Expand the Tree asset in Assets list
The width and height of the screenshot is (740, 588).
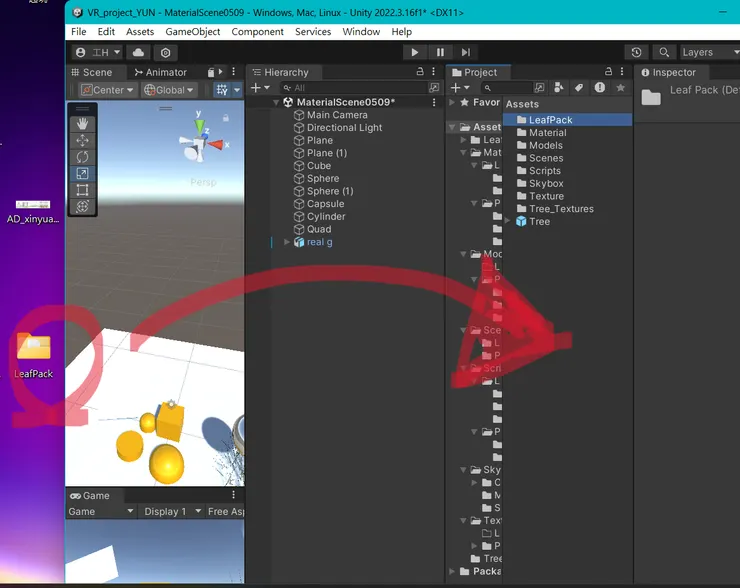coord(508,221)
